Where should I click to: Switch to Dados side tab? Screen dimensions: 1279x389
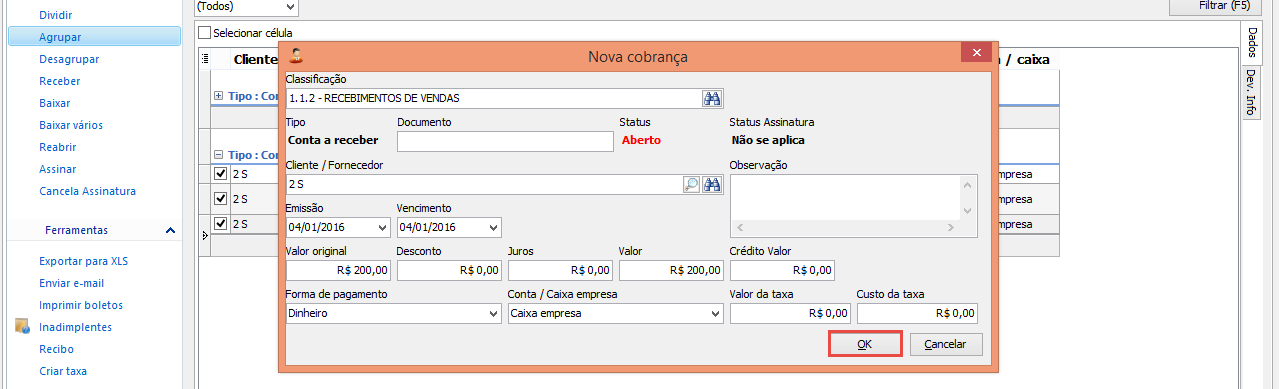click(1252, 42)
